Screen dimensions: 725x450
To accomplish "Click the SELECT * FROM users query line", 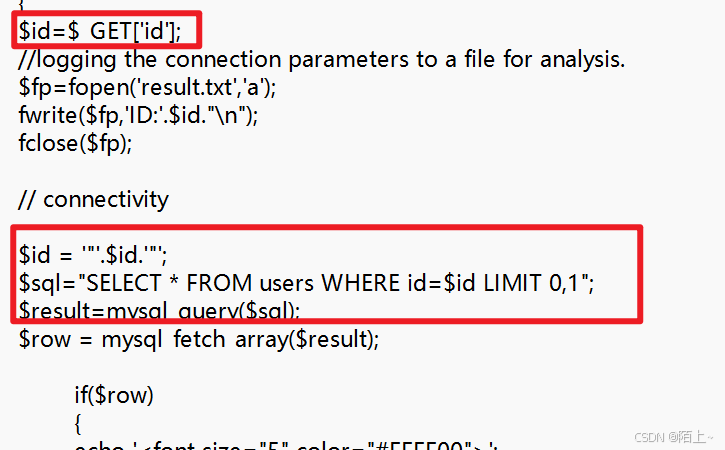I will (307, 283).
